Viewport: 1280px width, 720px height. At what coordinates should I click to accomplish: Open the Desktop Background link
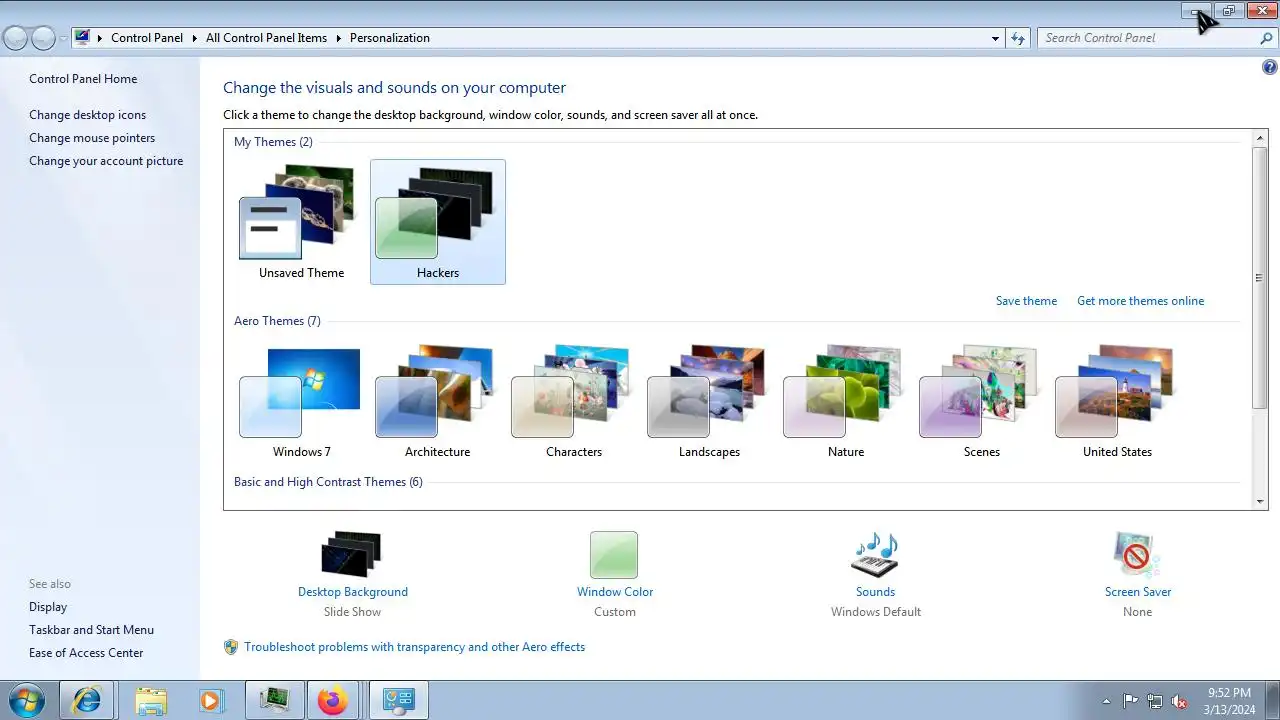click(353, 592)
